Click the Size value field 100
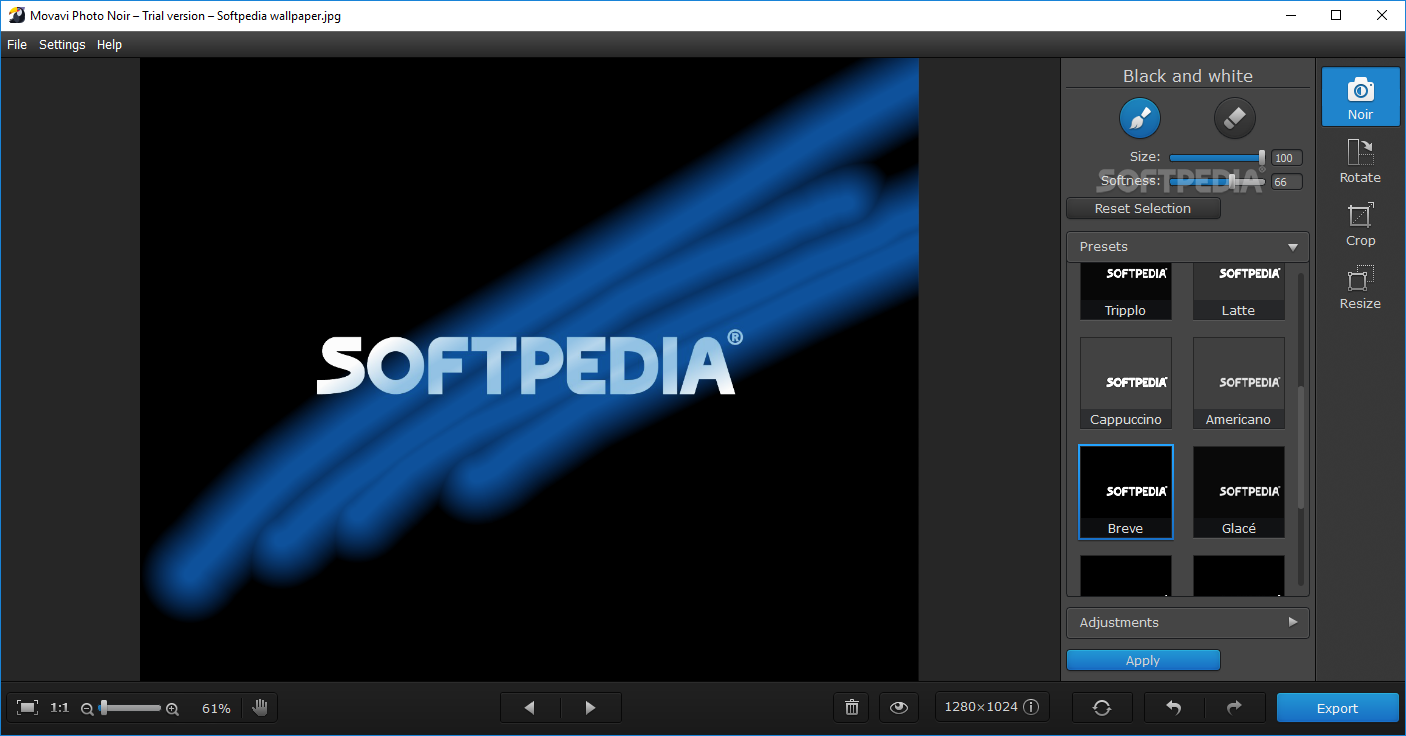 coord(1286,158)
